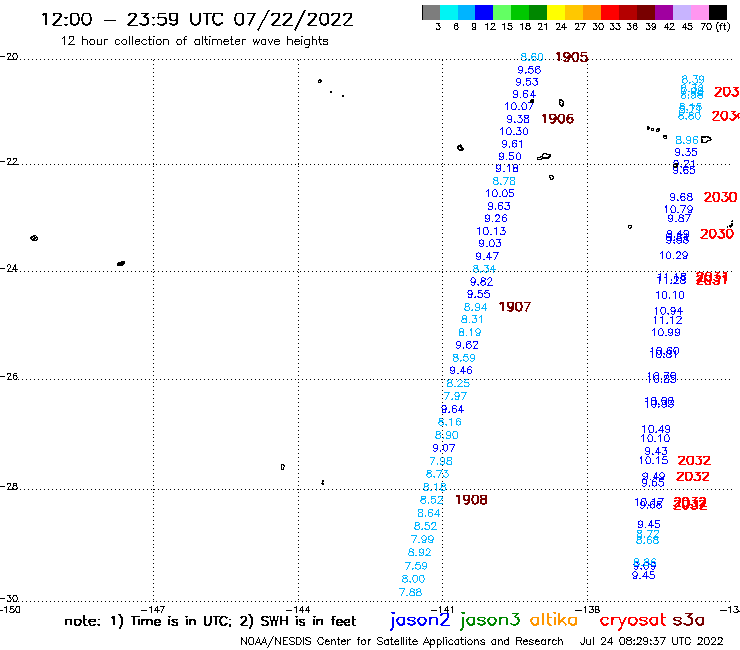This screenshot has width=740, height=650.
Task: Click the wave height value 7.97
Action: point(455,396)
